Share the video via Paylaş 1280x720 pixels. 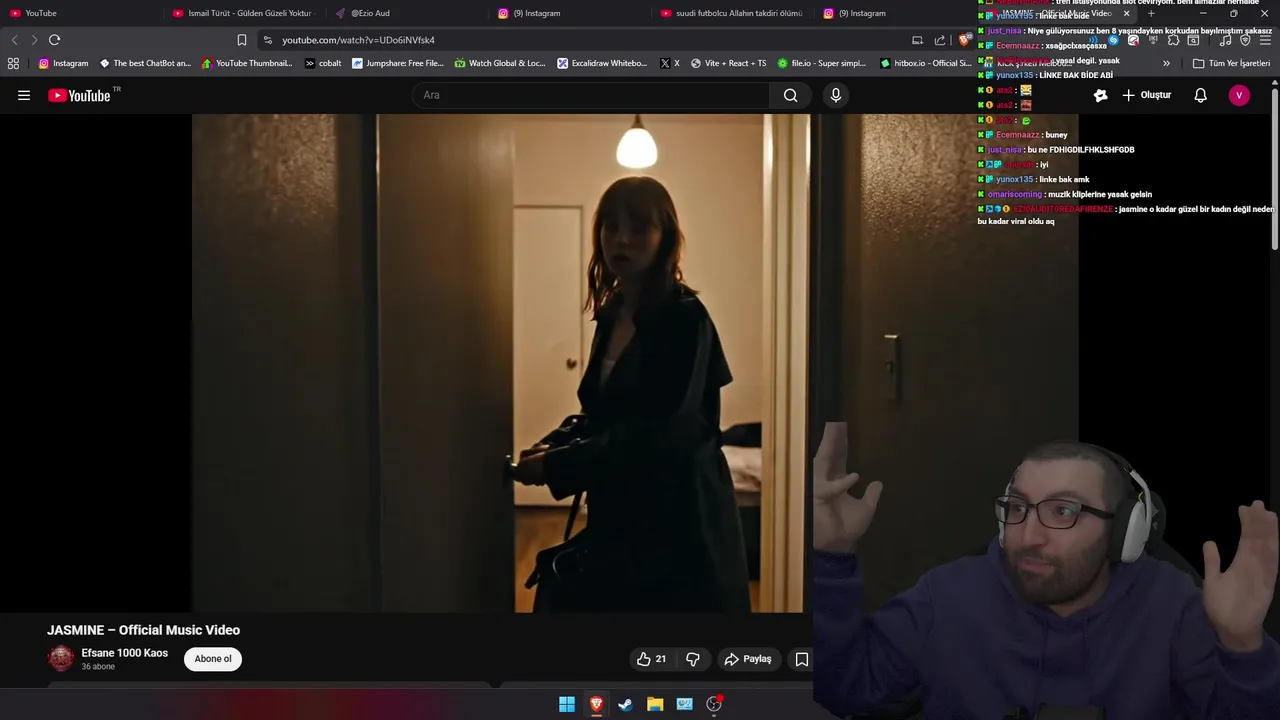coord(748,659)
